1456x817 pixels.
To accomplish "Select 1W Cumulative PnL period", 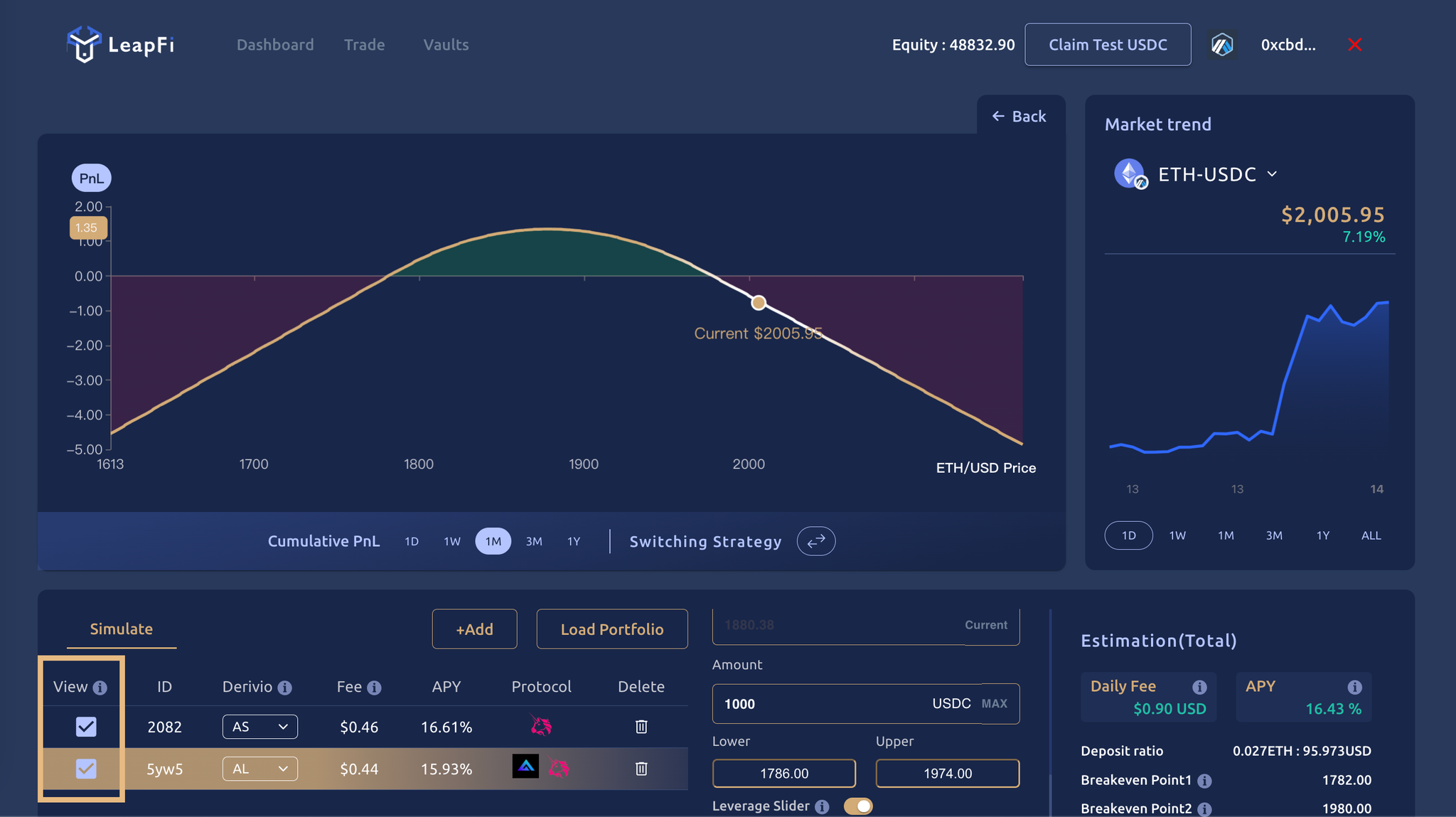I will coord(452,541).
